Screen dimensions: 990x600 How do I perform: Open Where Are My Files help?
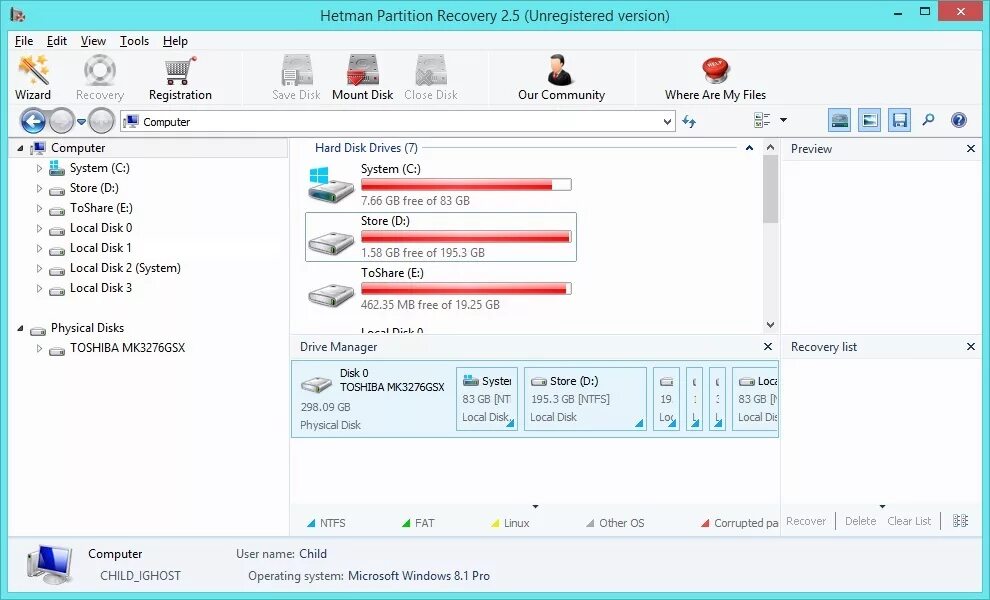(x=715, y=78)
